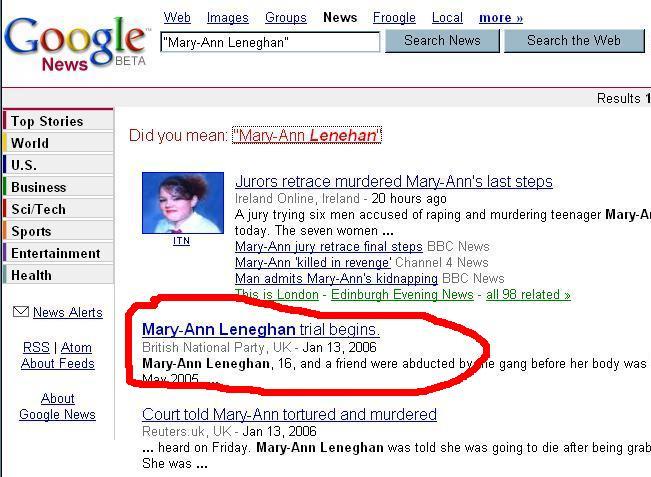
Task: Open 'Mary-Ann Leneghan trial begins.' headline
Action: (261, 329)
